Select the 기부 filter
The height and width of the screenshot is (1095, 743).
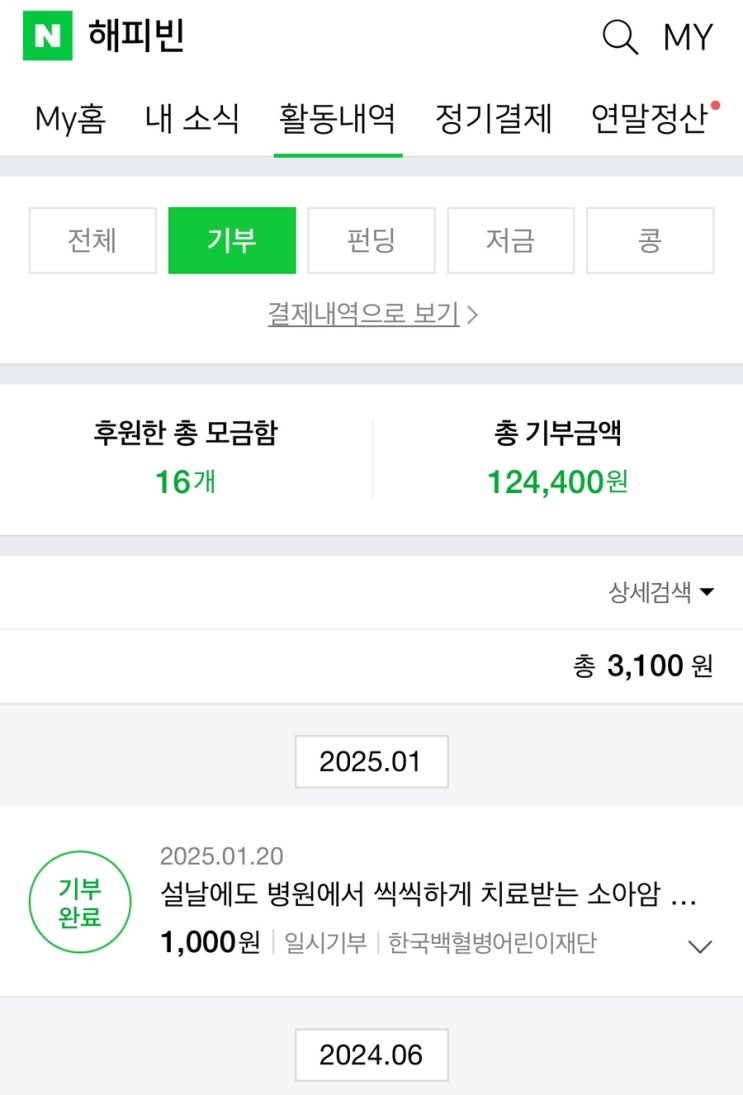click(x=232, y=240)
